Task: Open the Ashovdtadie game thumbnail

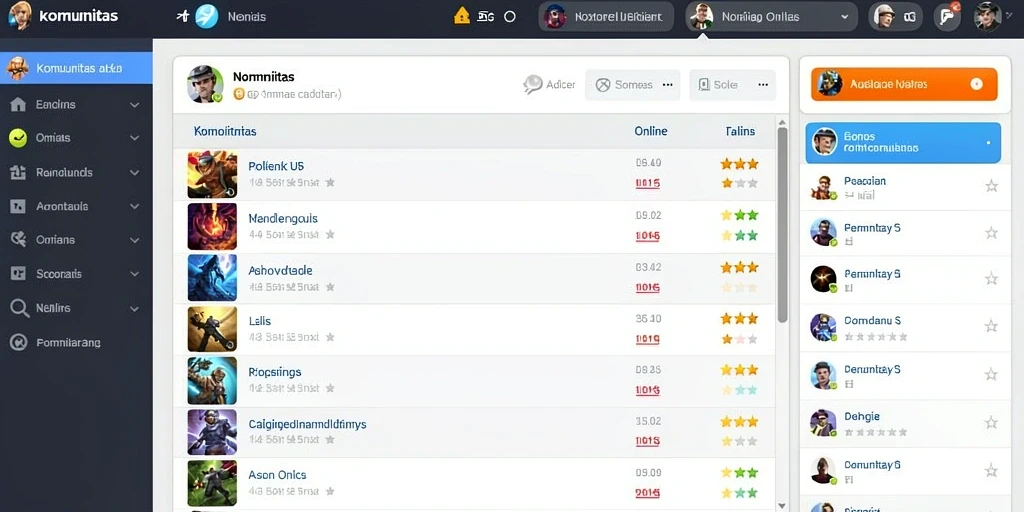Action: click(x=212, y=278)
